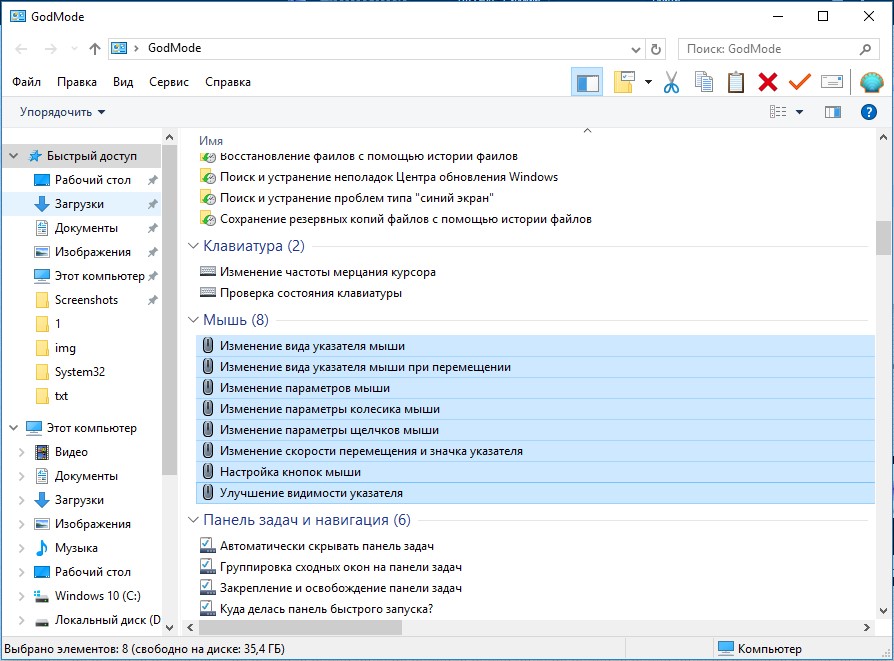Collapse the Мышь (8) group

coord(193,320)
